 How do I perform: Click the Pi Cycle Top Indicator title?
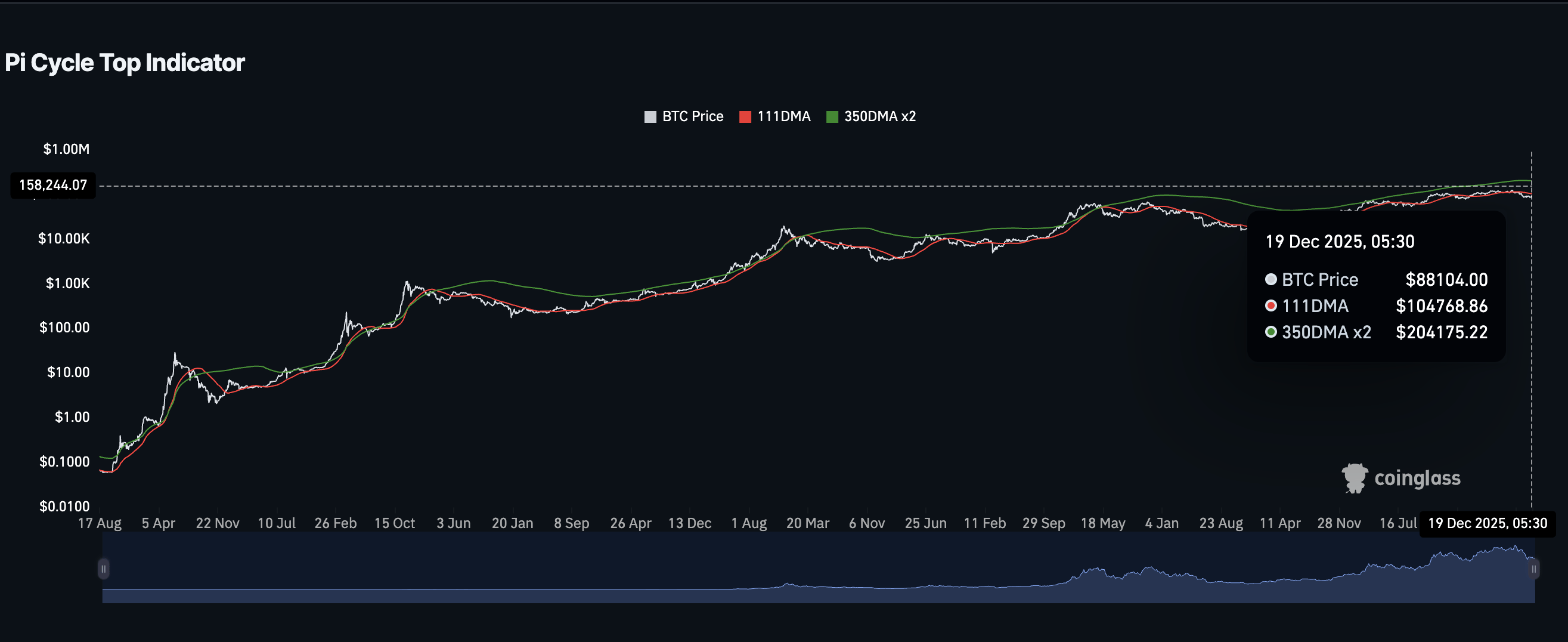coord(125,63)
